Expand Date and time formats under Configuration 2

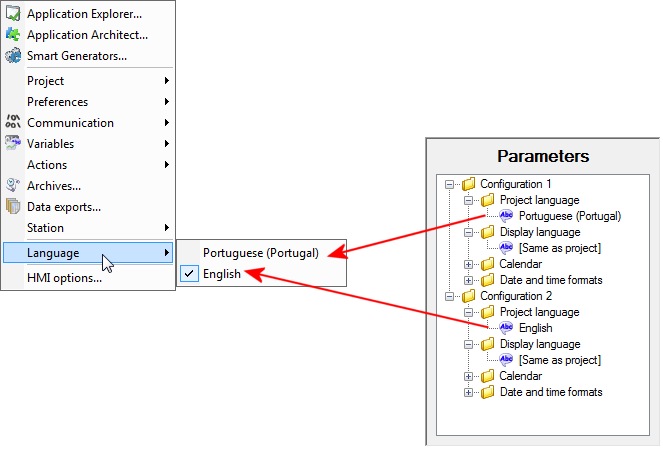click(x=468, y=392)
